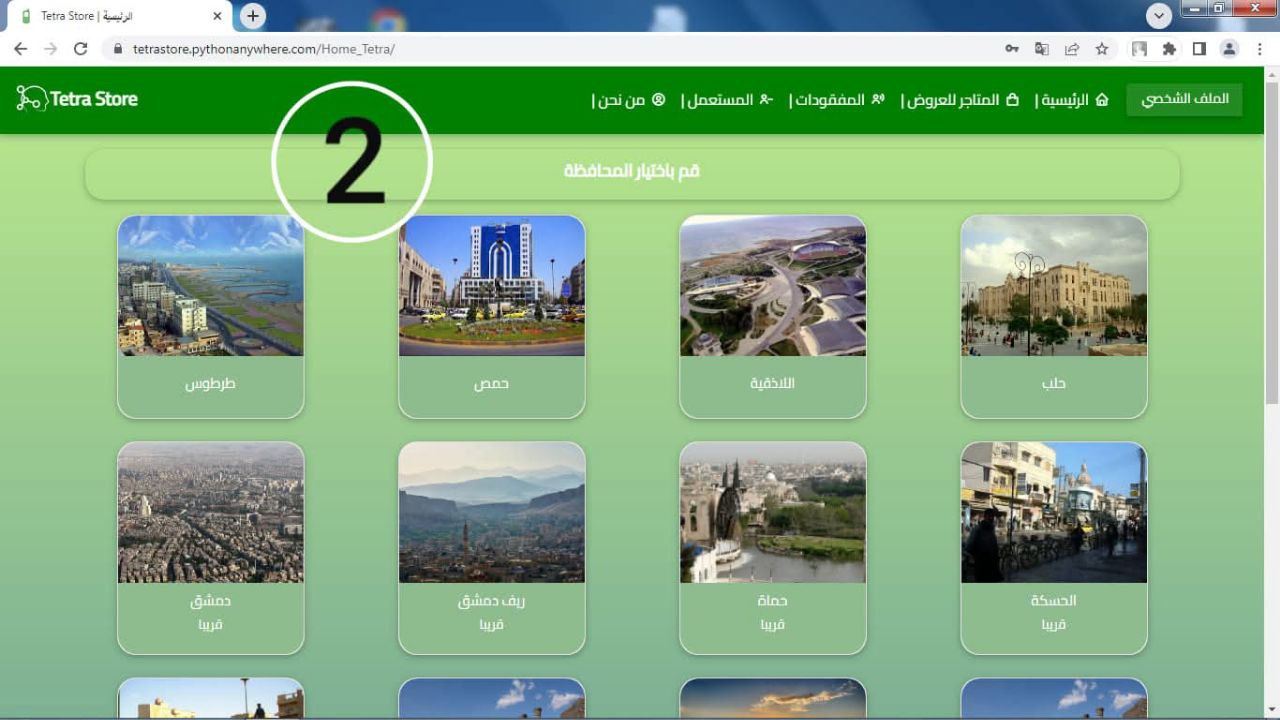This screenshot has width=1280, height=720.
Task: Click the person icon beside المستعمل
Action: [766, 99]
